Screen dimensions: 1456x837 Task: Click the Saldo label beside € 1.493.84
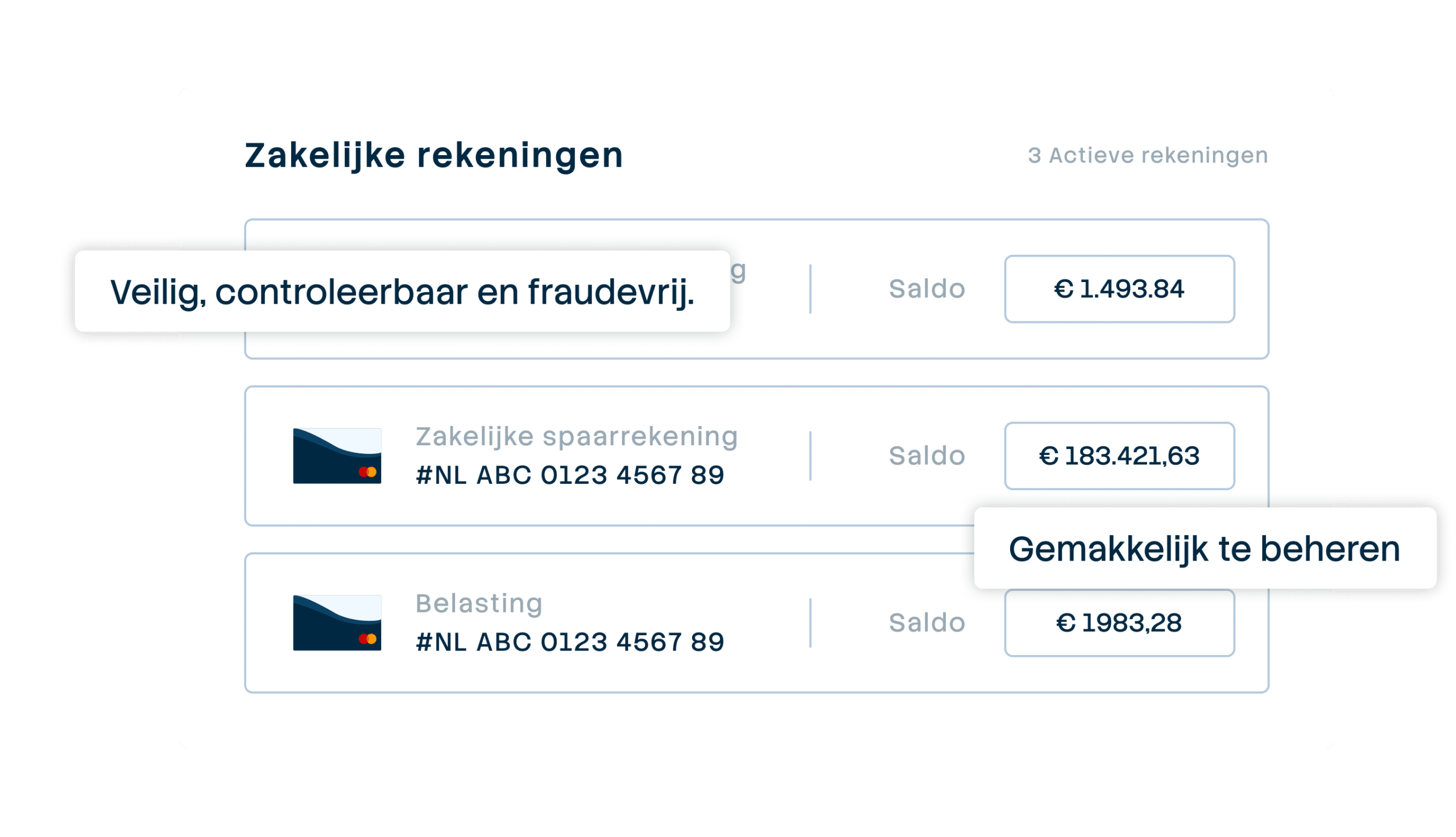[926, 289]
